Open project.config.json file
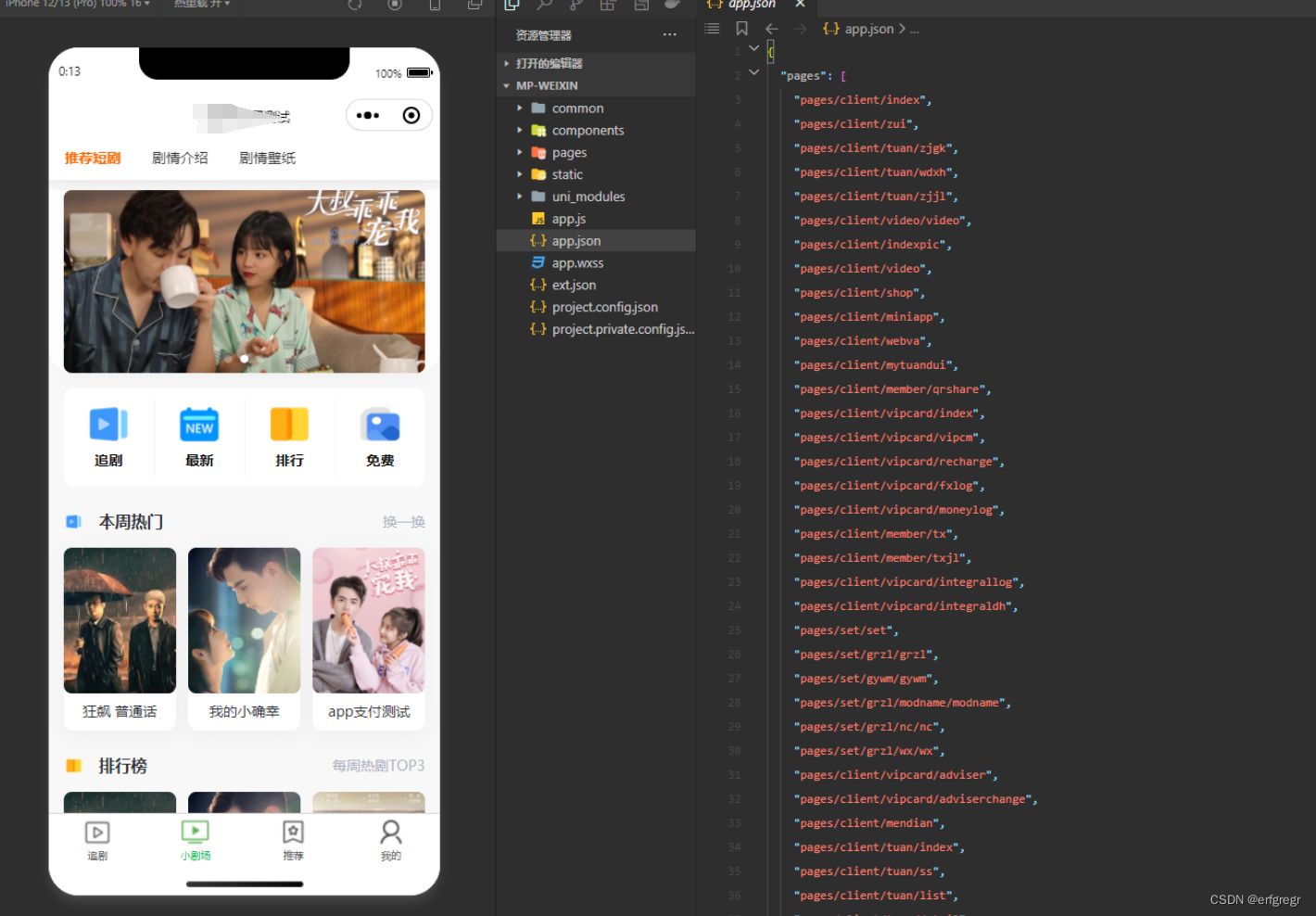This screenshot has height=916, width=1316. pos(604,308)
